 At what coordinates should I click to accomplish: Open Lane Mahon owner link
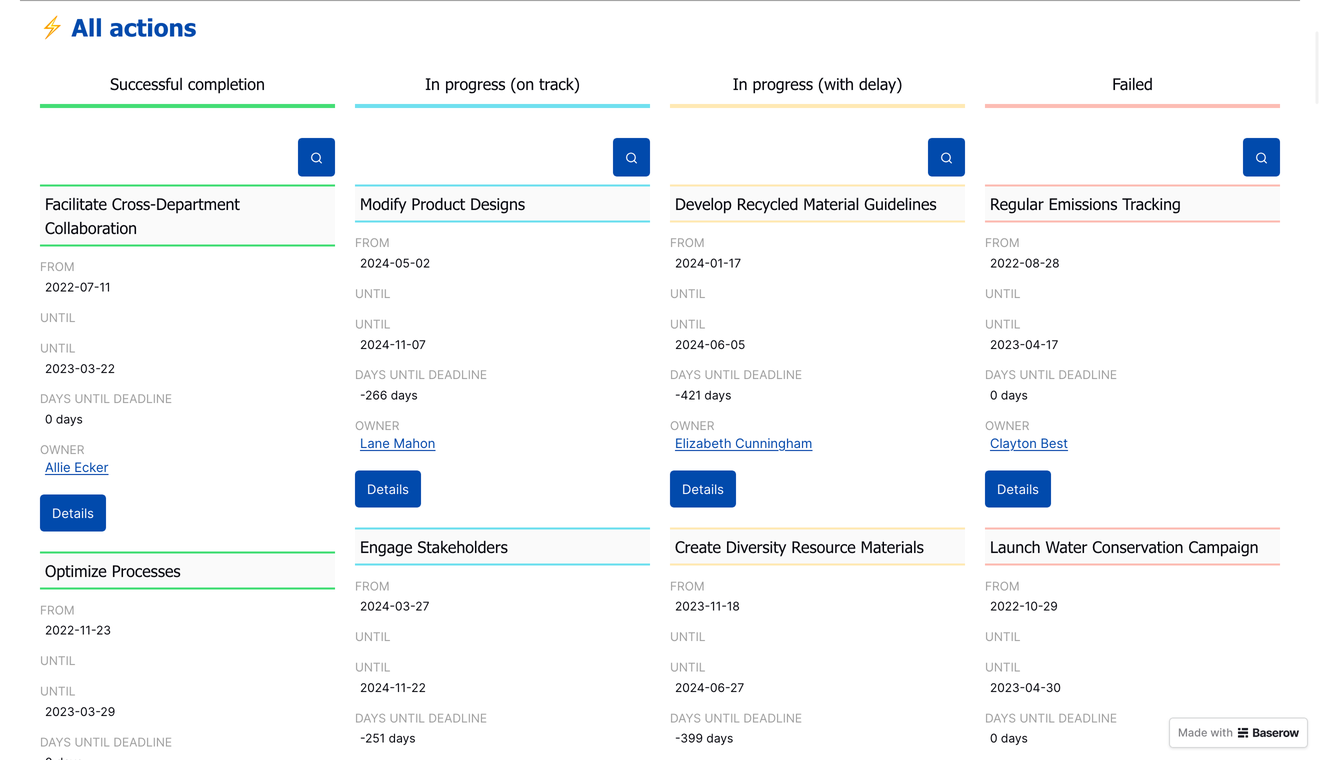[397, 443]
